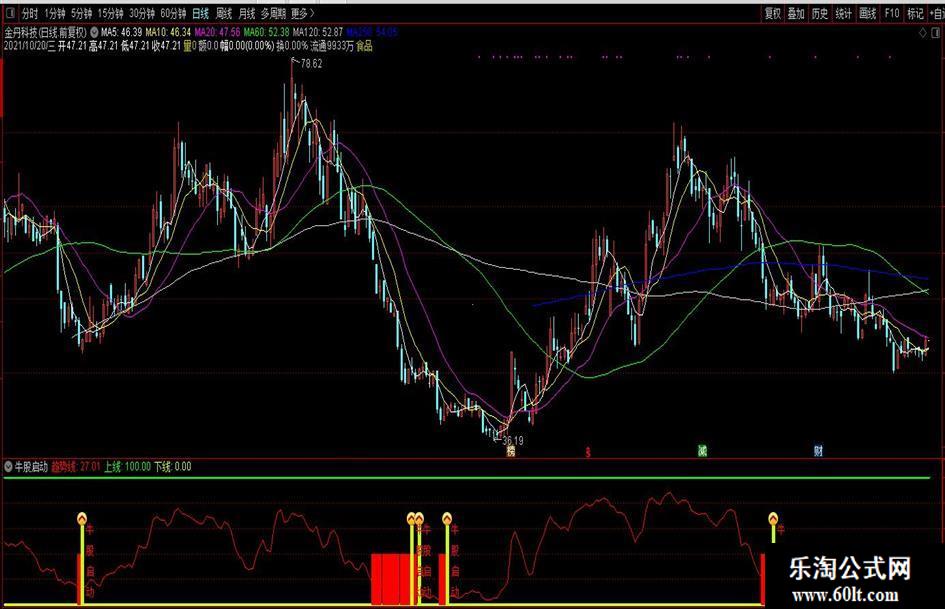Image resolution: width=945 pixels, height=609 pixels.
Task: Click the signal arrow above the lone 牛股自动 label
Action: (447, 518)
